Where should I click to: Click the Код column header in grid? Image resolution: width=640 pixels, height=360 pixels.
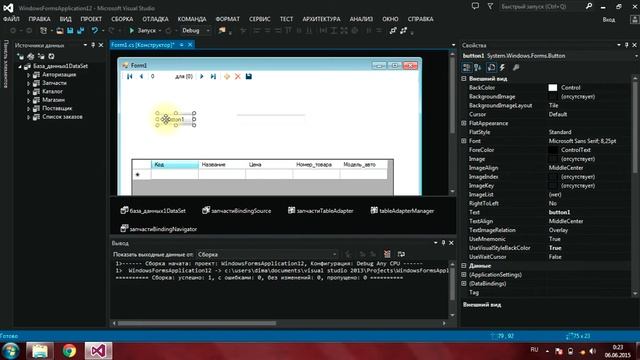(x=175, y=164)
